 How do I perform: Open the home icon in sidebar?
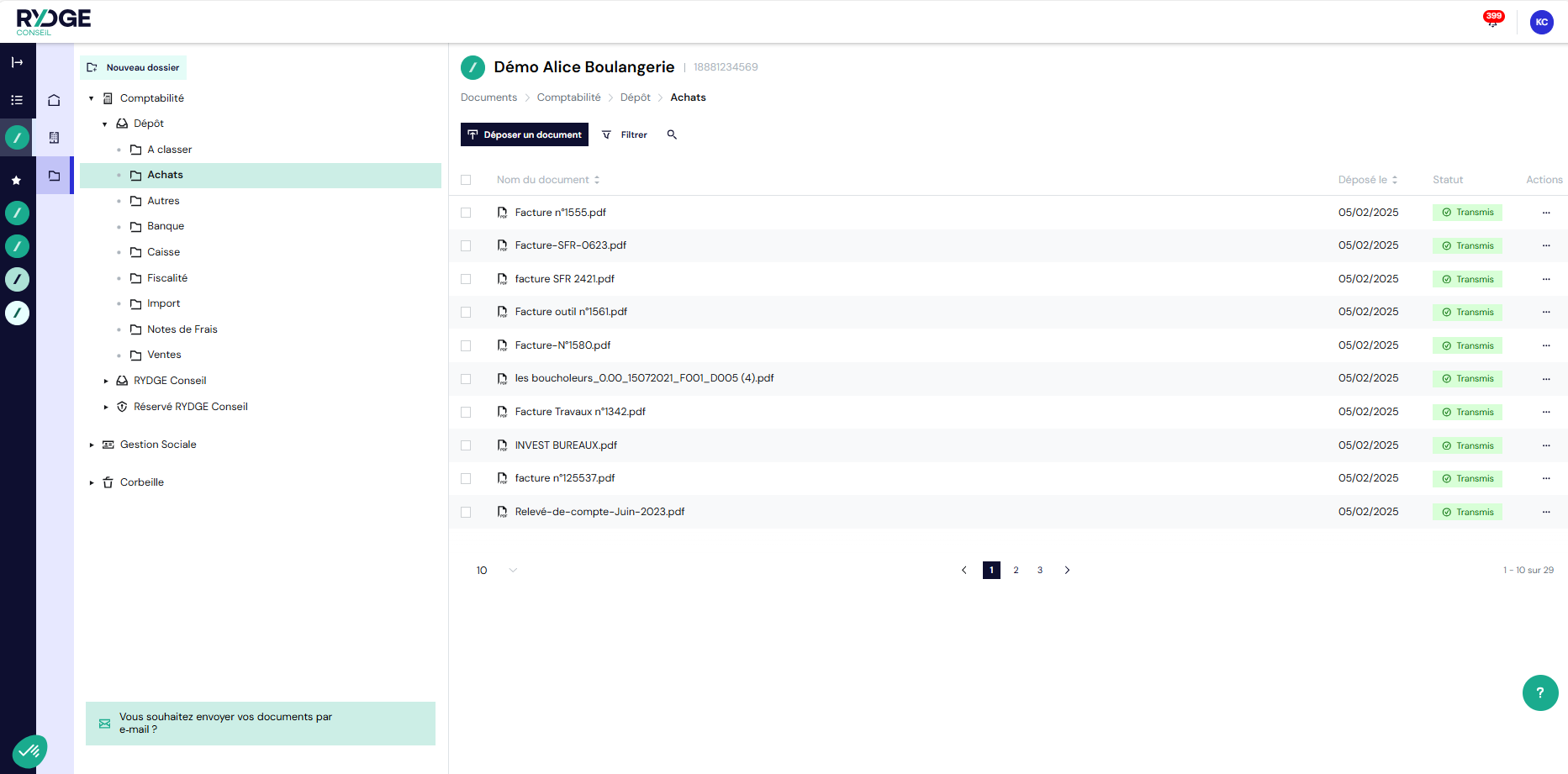(54, 100)
